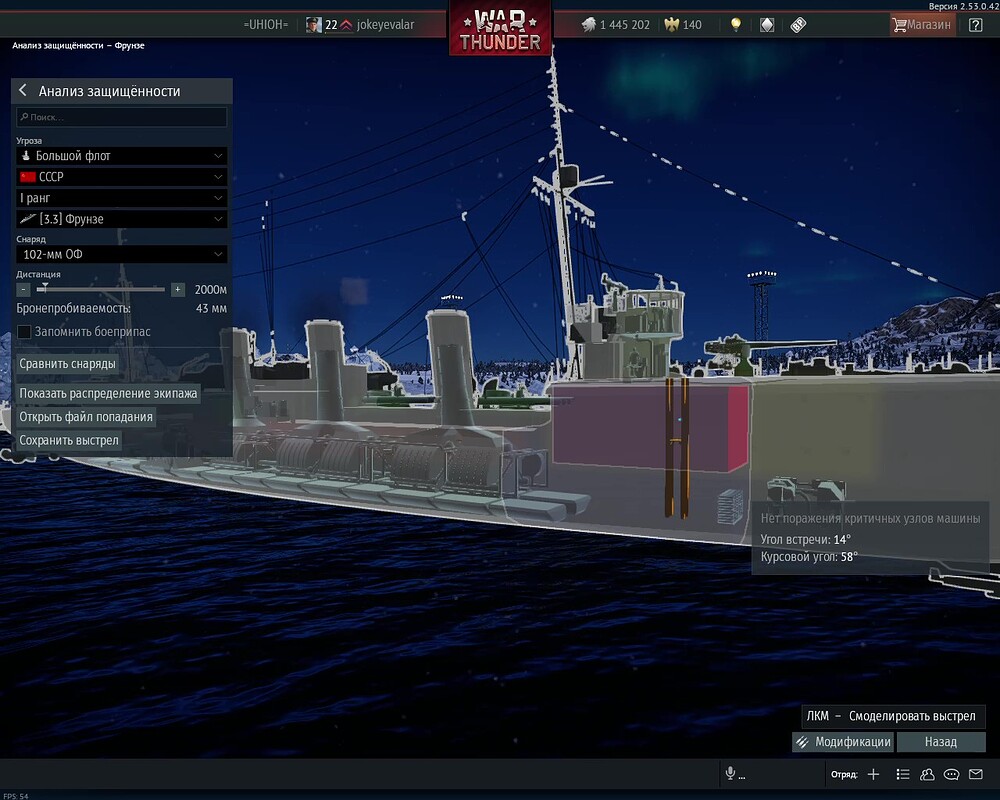Open the Угроза threat type dropdown
The width and height of the screenshot is (1000, 800).
point(120,155)
